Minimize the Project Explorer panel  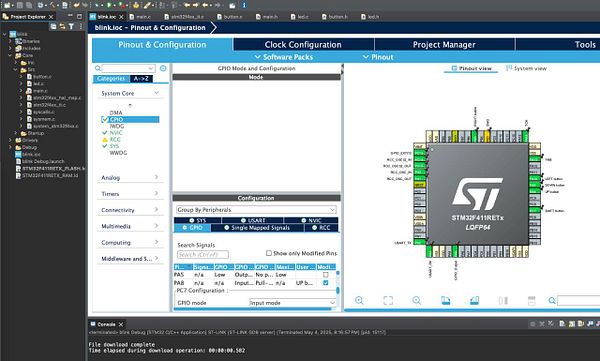tap(70, 16)
